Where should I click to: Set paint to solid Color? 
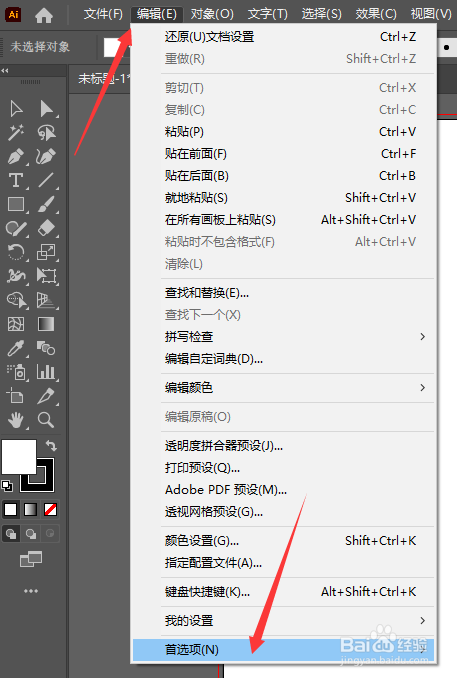tap(11, 510)
